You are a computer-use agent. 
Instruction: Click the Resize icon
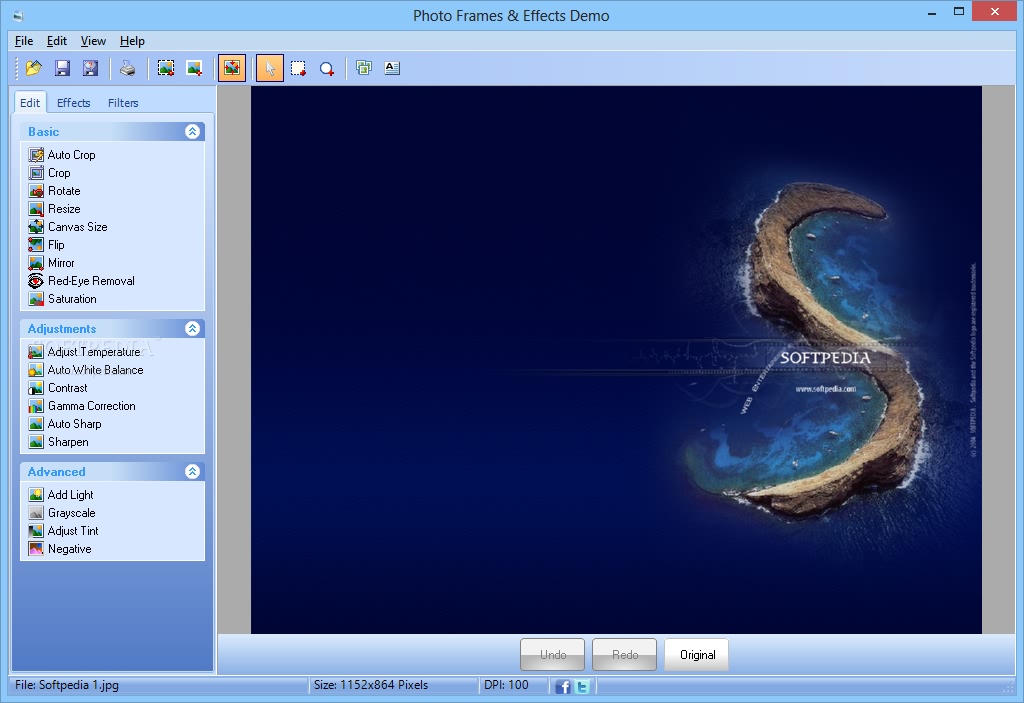(36, 209)
